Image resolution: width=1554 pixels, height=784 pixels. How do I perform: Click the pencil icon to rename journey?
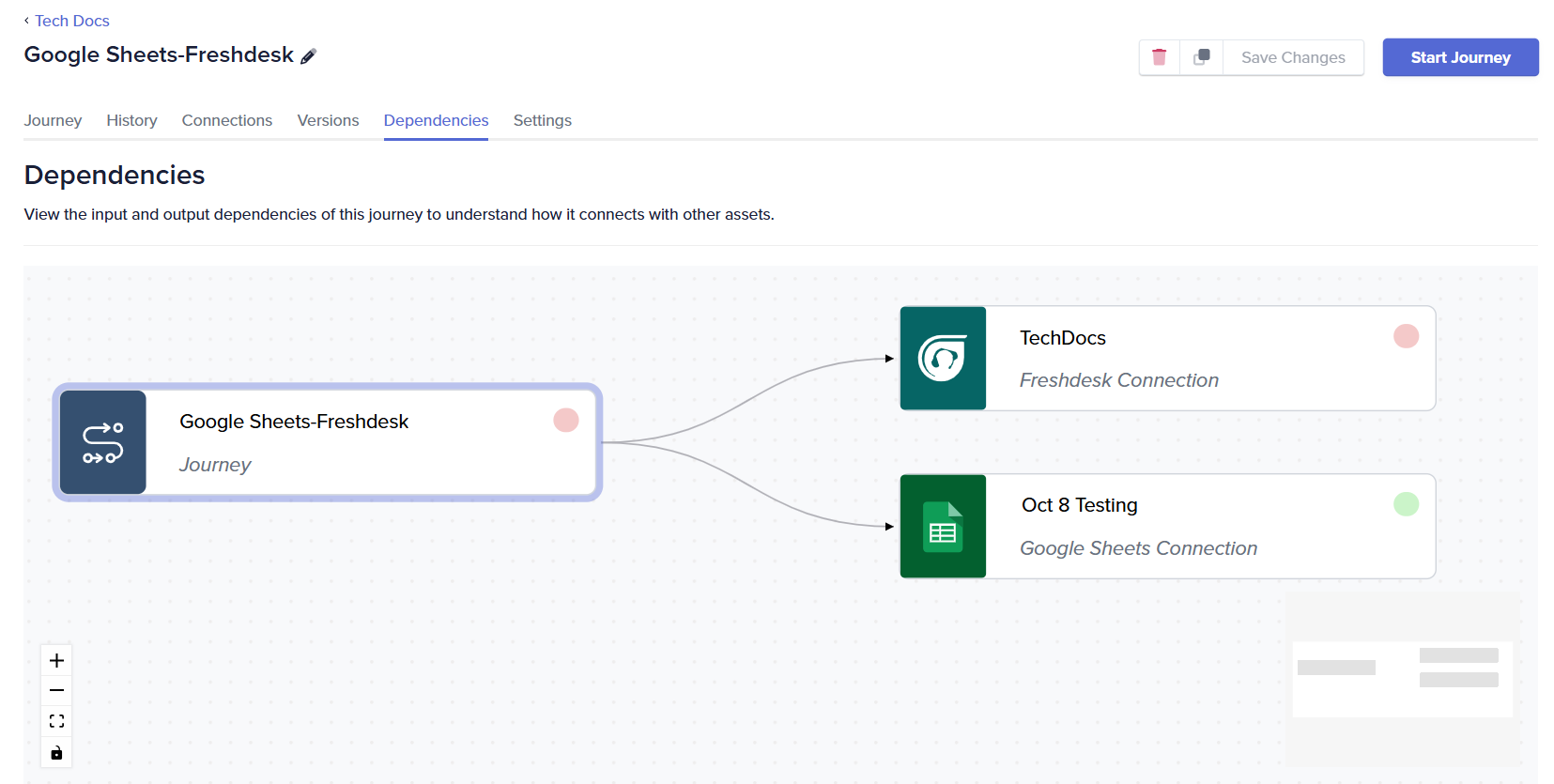(x=308, y=56)
